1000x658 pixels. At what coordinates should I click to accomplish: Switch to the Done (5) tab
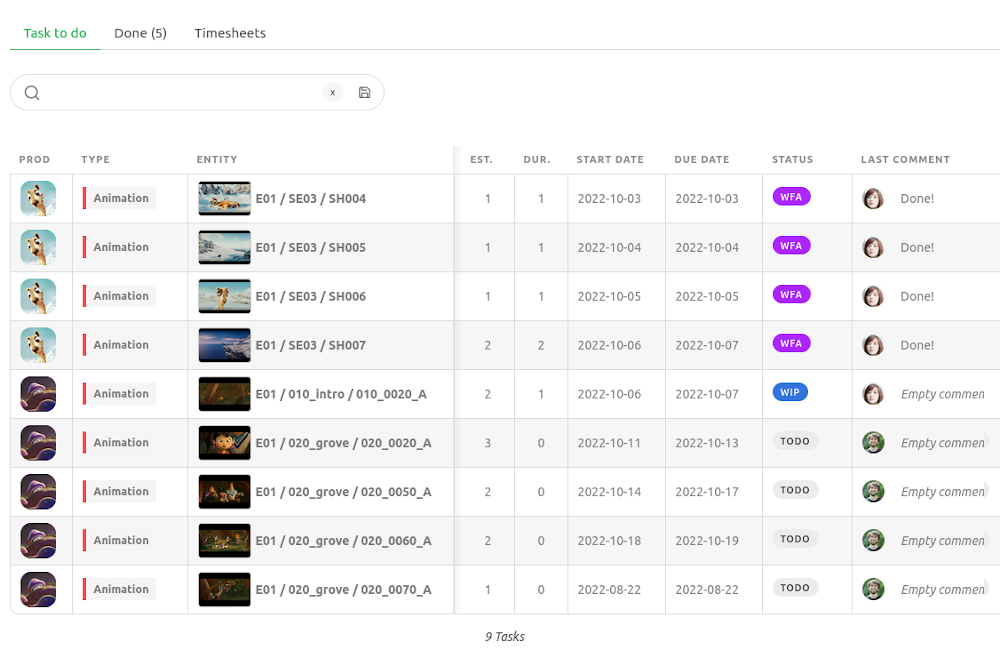[140, 33]
